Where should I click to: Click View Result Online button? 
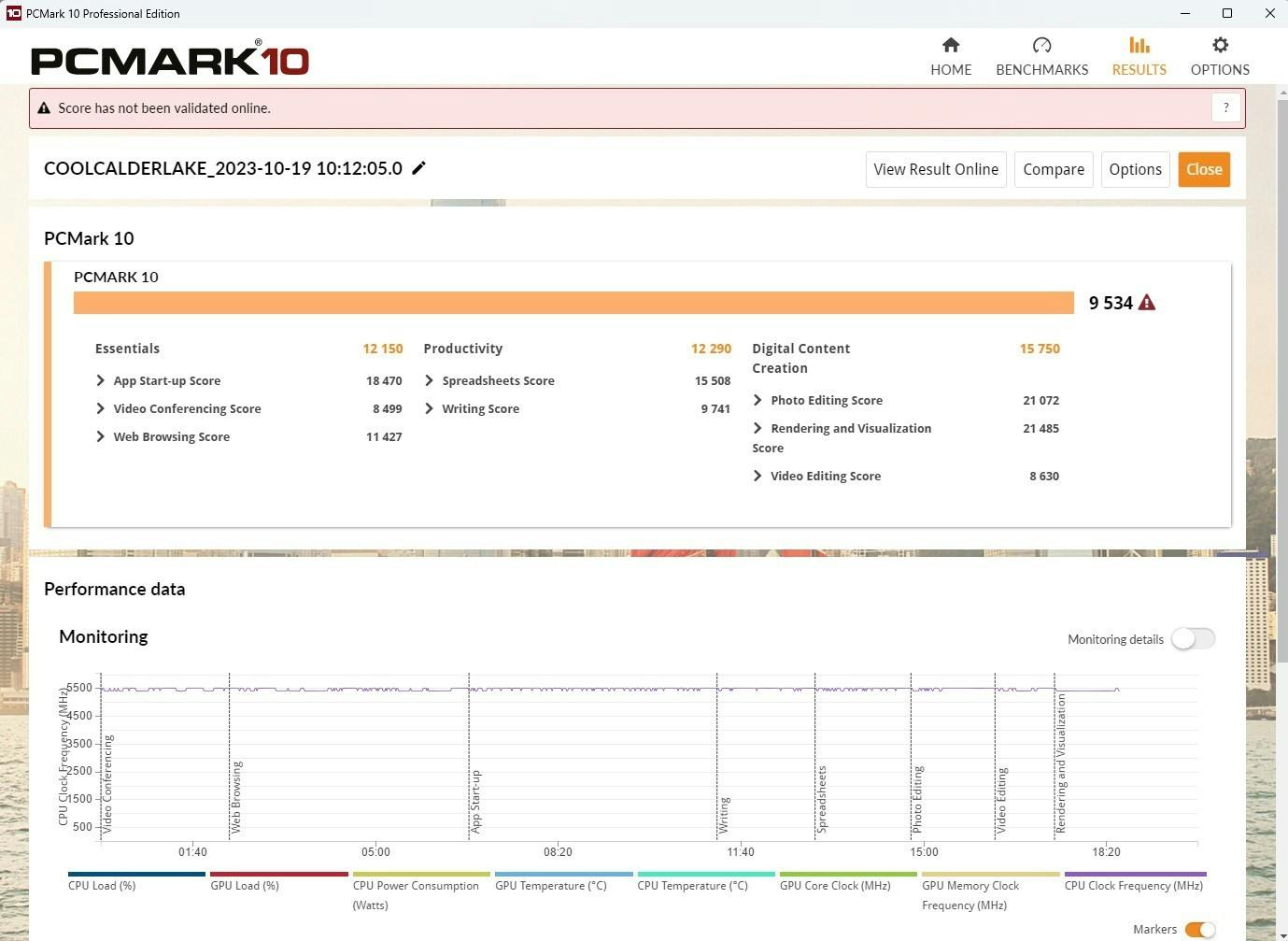coord(936,169)
